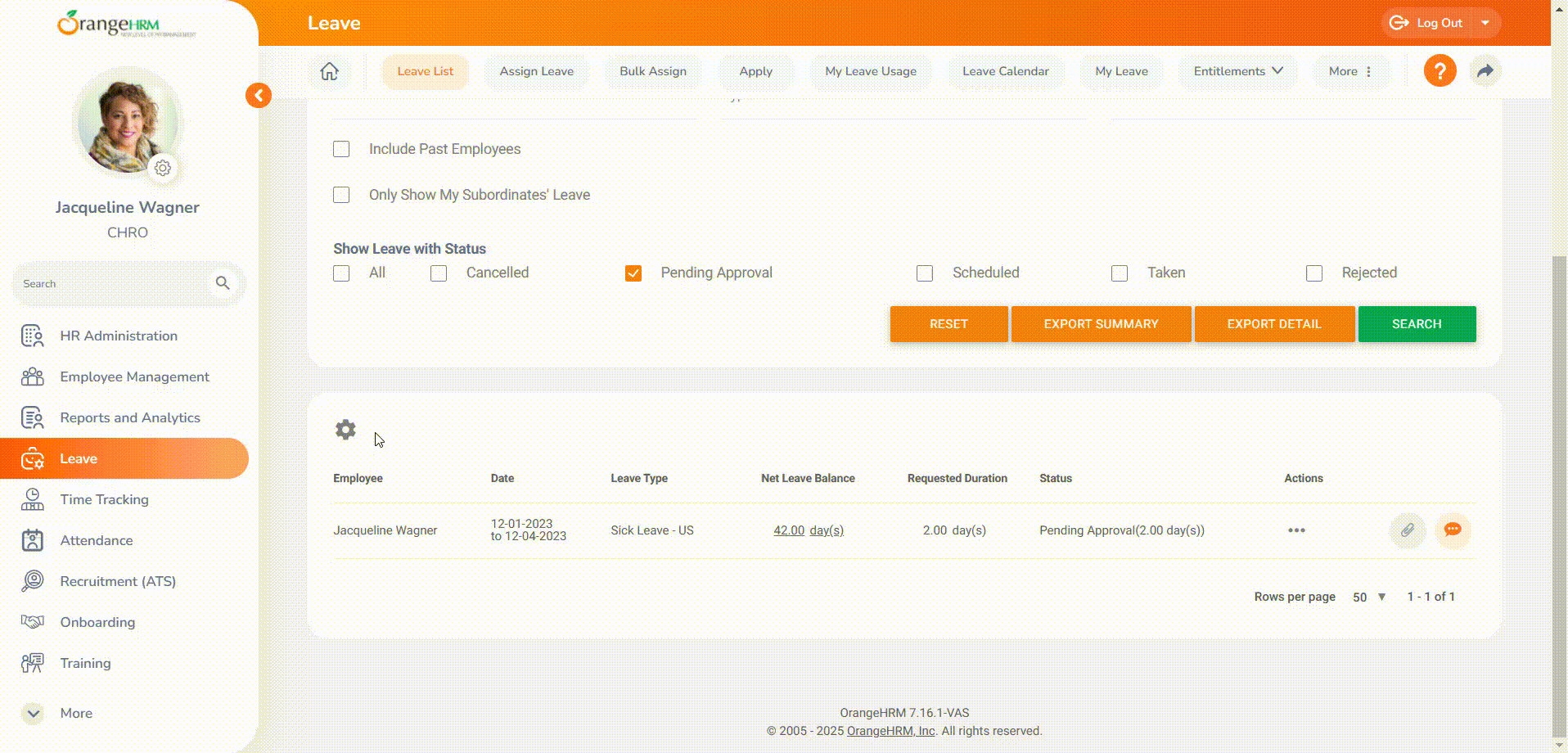
Task: Check the All status checkbox
Action: point(341,273)
